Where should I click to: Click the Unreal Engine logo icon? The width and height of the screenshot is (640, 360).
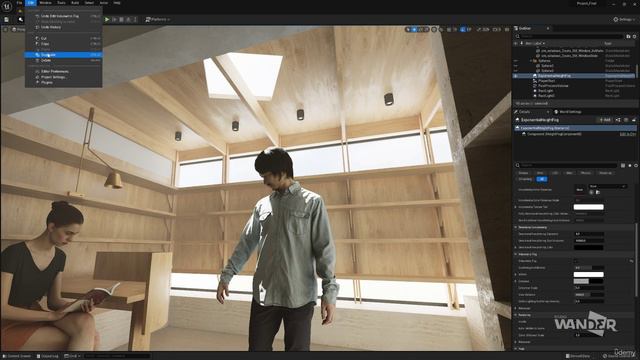7,6
